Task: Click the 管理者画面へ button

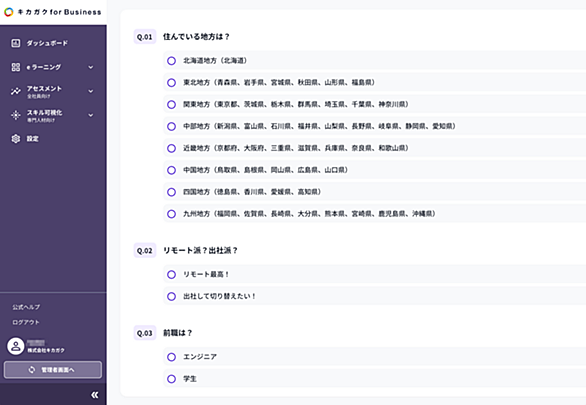Action: click(53, 370)
